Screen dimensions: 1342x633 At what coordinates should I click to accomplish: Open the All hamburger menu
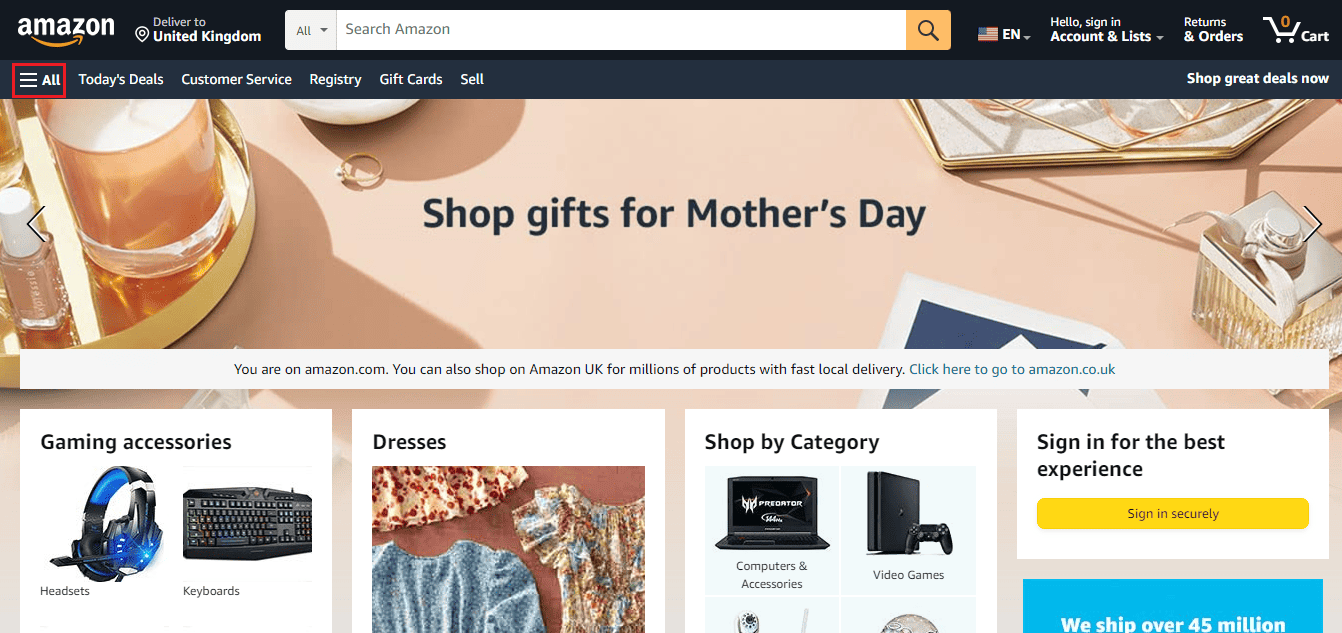click(x=39, y=80)
